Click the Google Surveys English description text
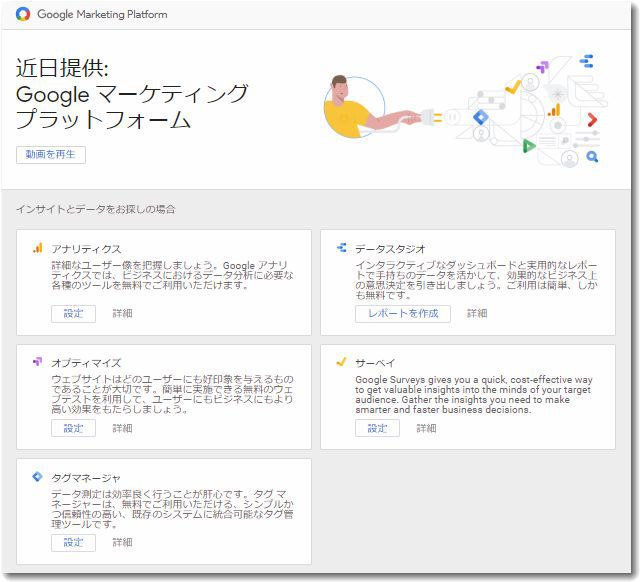This screenshot has height=582, width=640. tap(473, 394)
